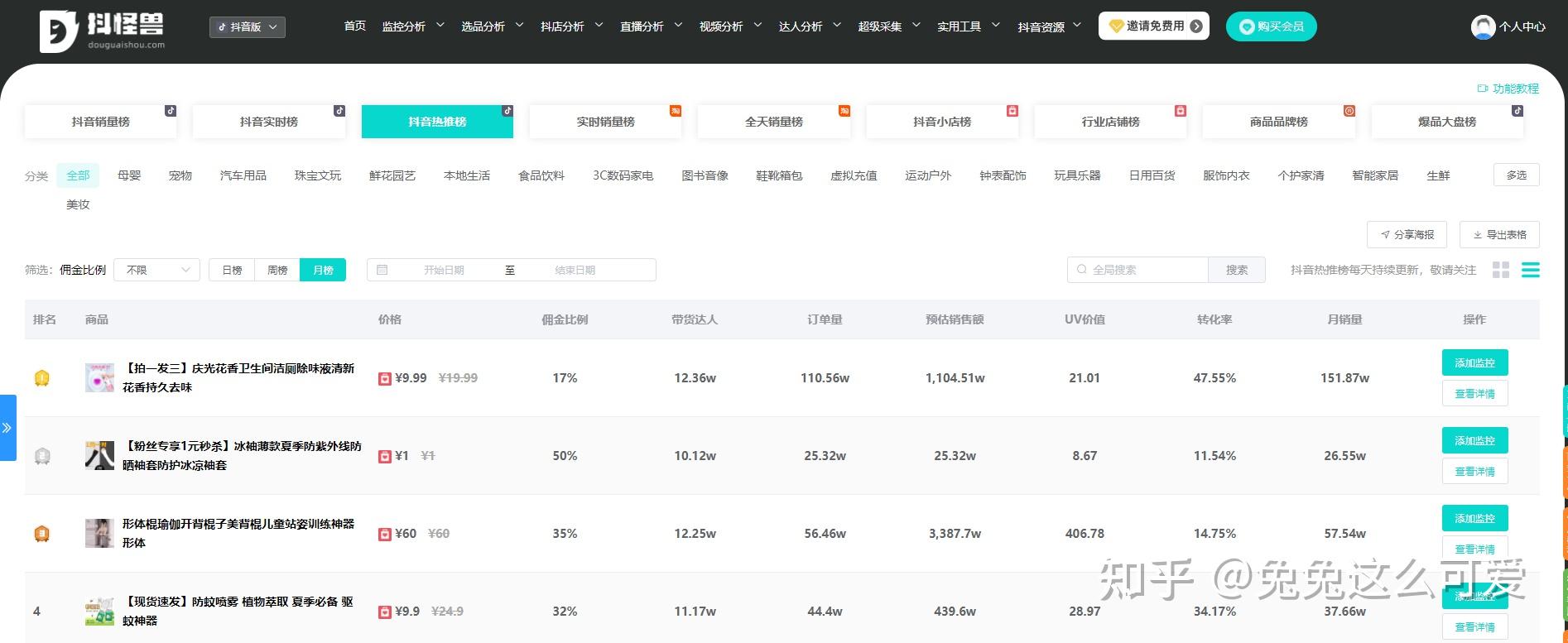Select the 3C数码家电 category filter
The width and height of the screenshot is (1568, 643).
tap(623, 175)
